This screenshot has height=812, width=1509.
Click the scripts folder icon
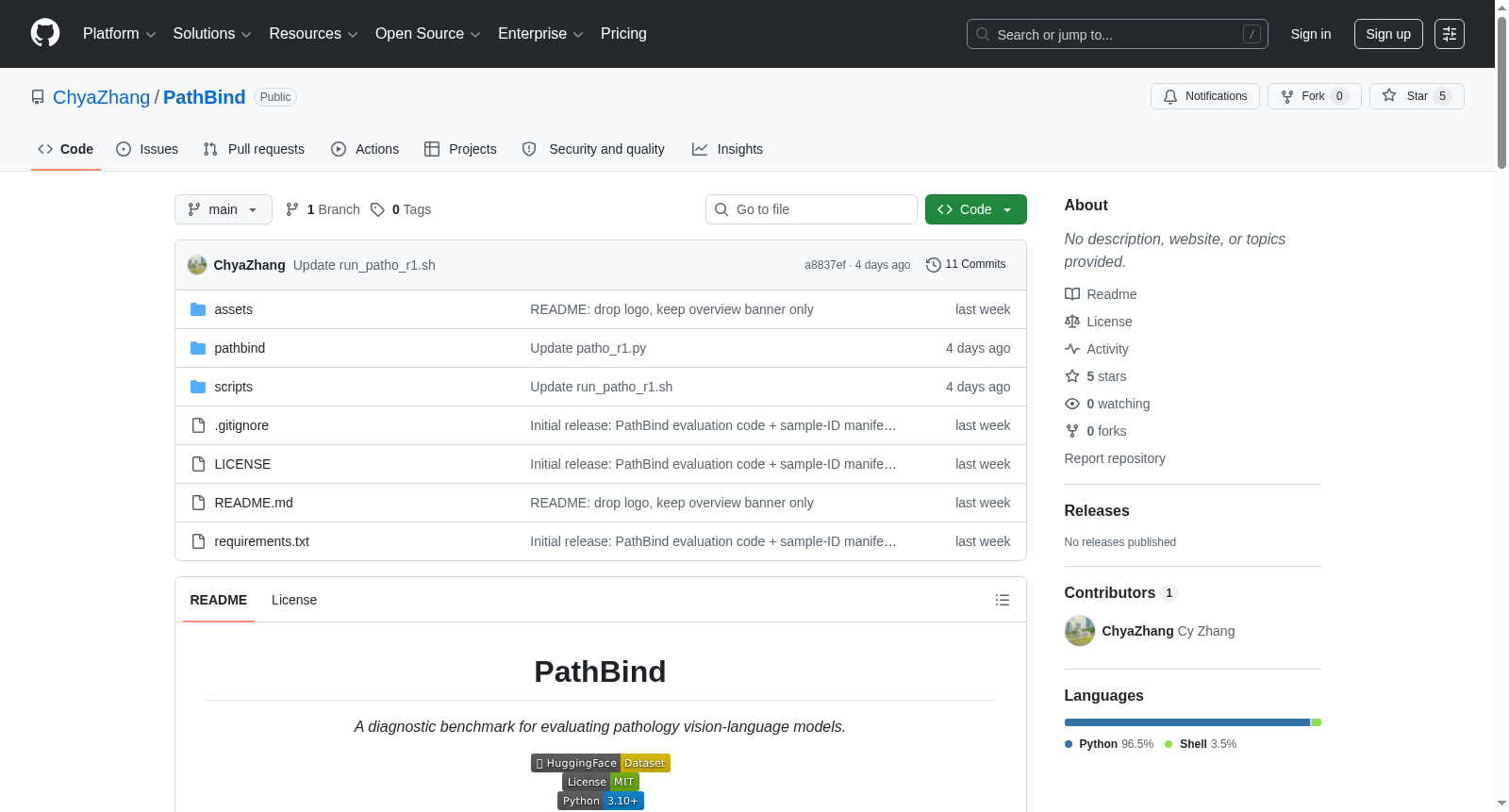(198, 387)
